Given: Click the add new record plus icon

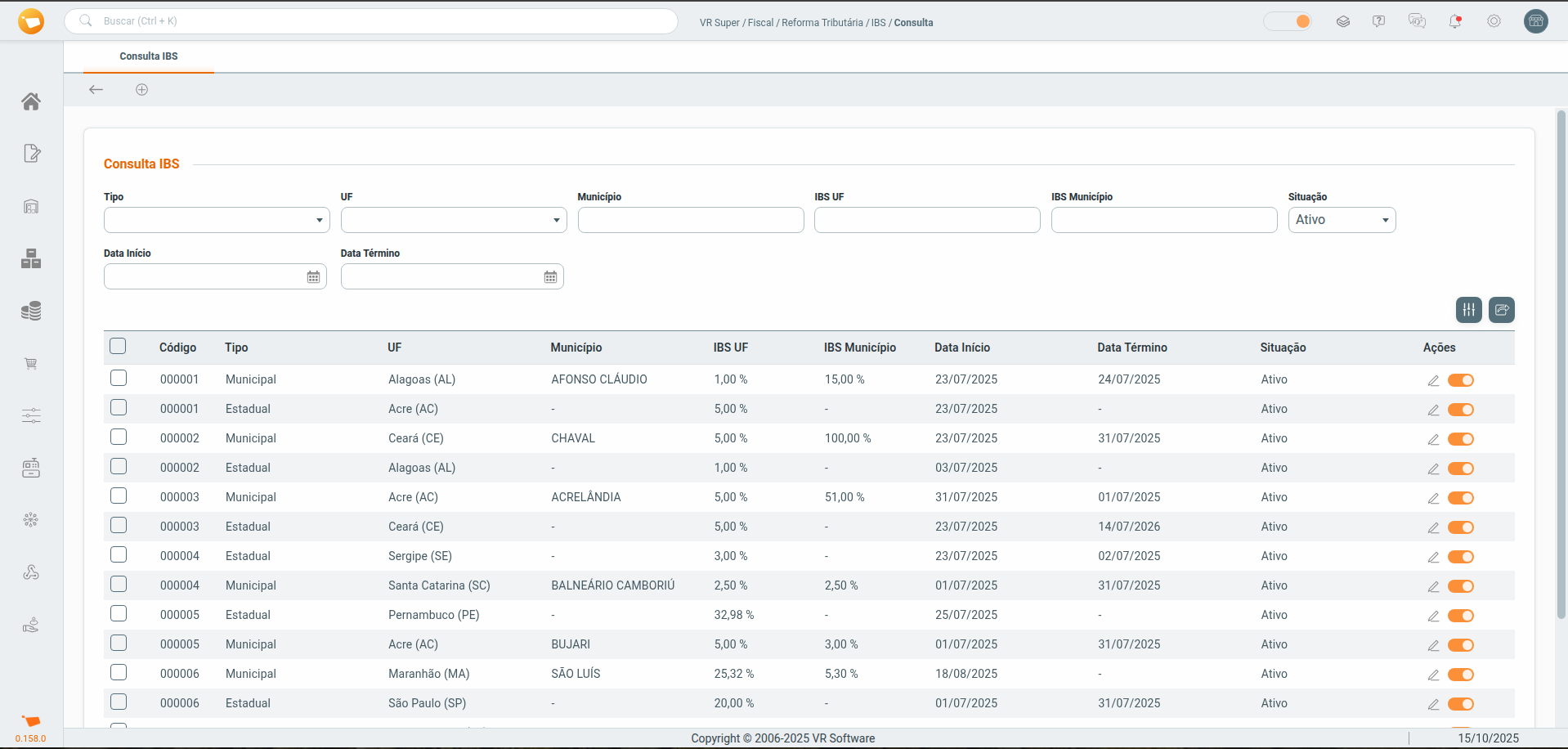Looking at the screenshot, I should (141, 90).
